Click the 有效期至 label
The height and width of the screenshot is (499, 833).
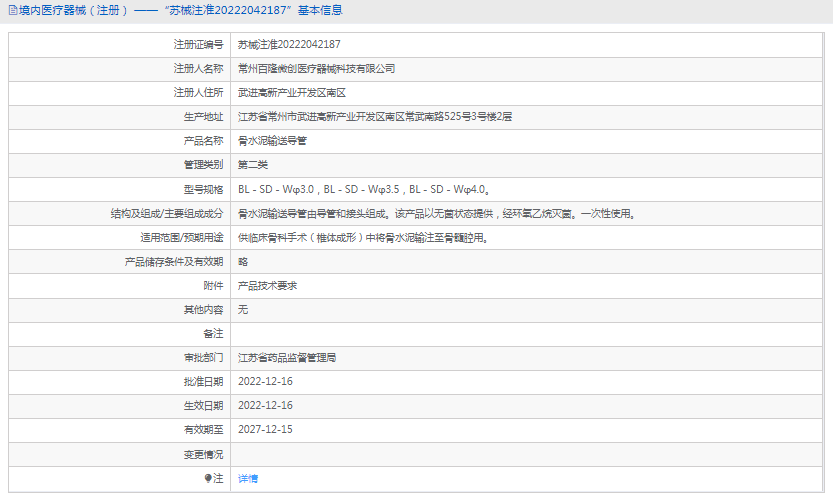pyautogui.click(x=203, y=429)
